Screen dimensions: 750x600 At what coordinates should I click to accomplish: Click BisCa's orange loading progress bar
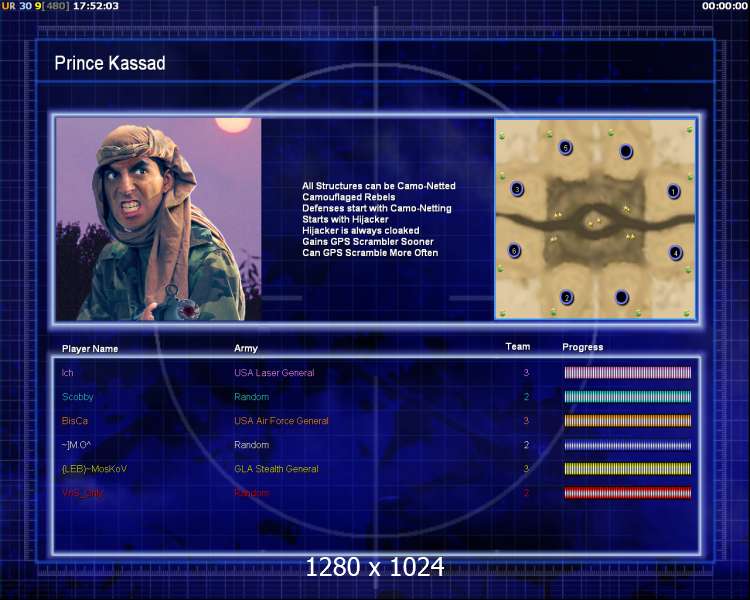click(x=628, y=421)
